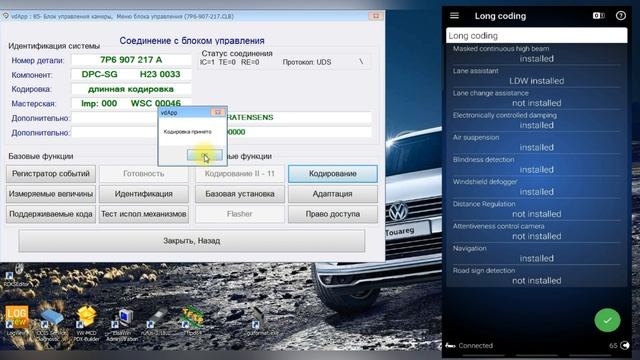This screenshot has height=360, width=640.
Task: Click the Право доступа button
Action: [x=333, y=214]
